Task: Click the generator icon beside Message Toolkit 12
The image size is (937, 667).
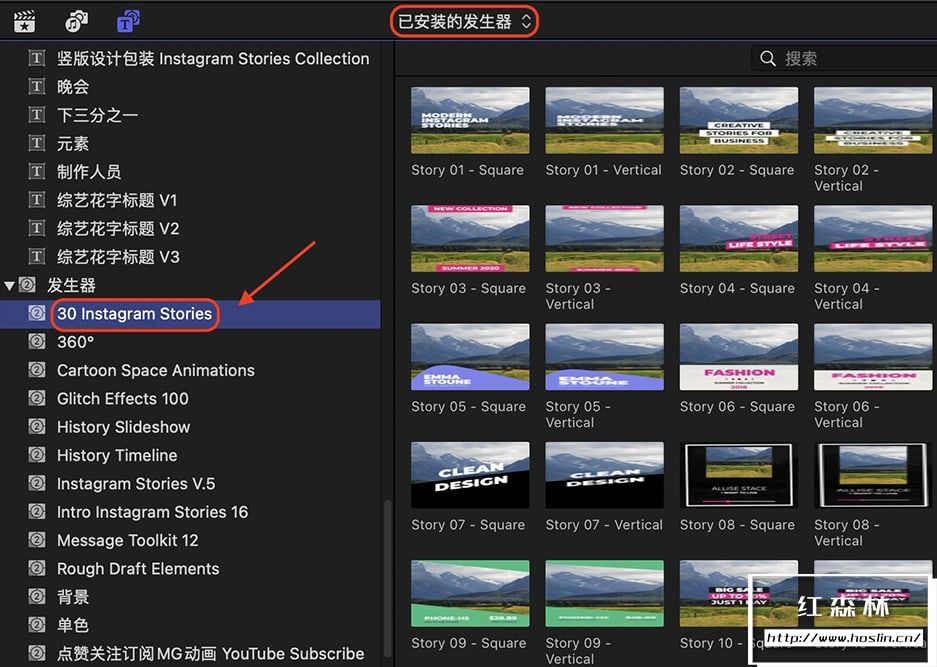Action: click(36, 540)
